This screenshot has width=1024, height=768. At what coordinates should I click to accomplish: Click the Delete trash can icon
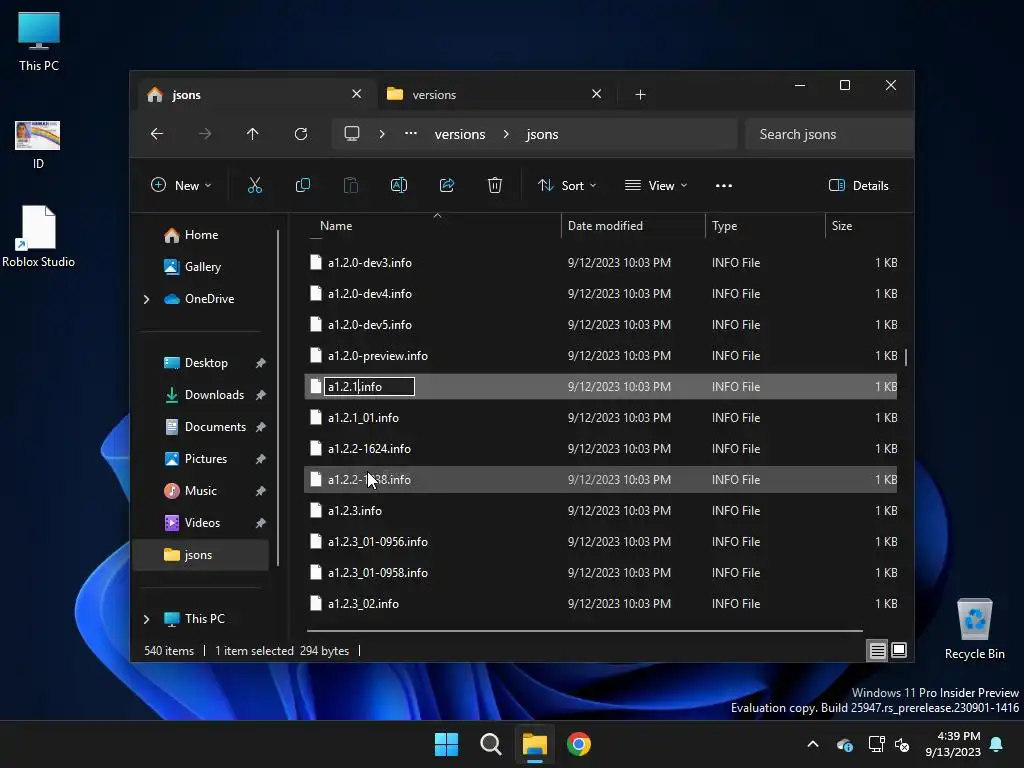(495, 185)
